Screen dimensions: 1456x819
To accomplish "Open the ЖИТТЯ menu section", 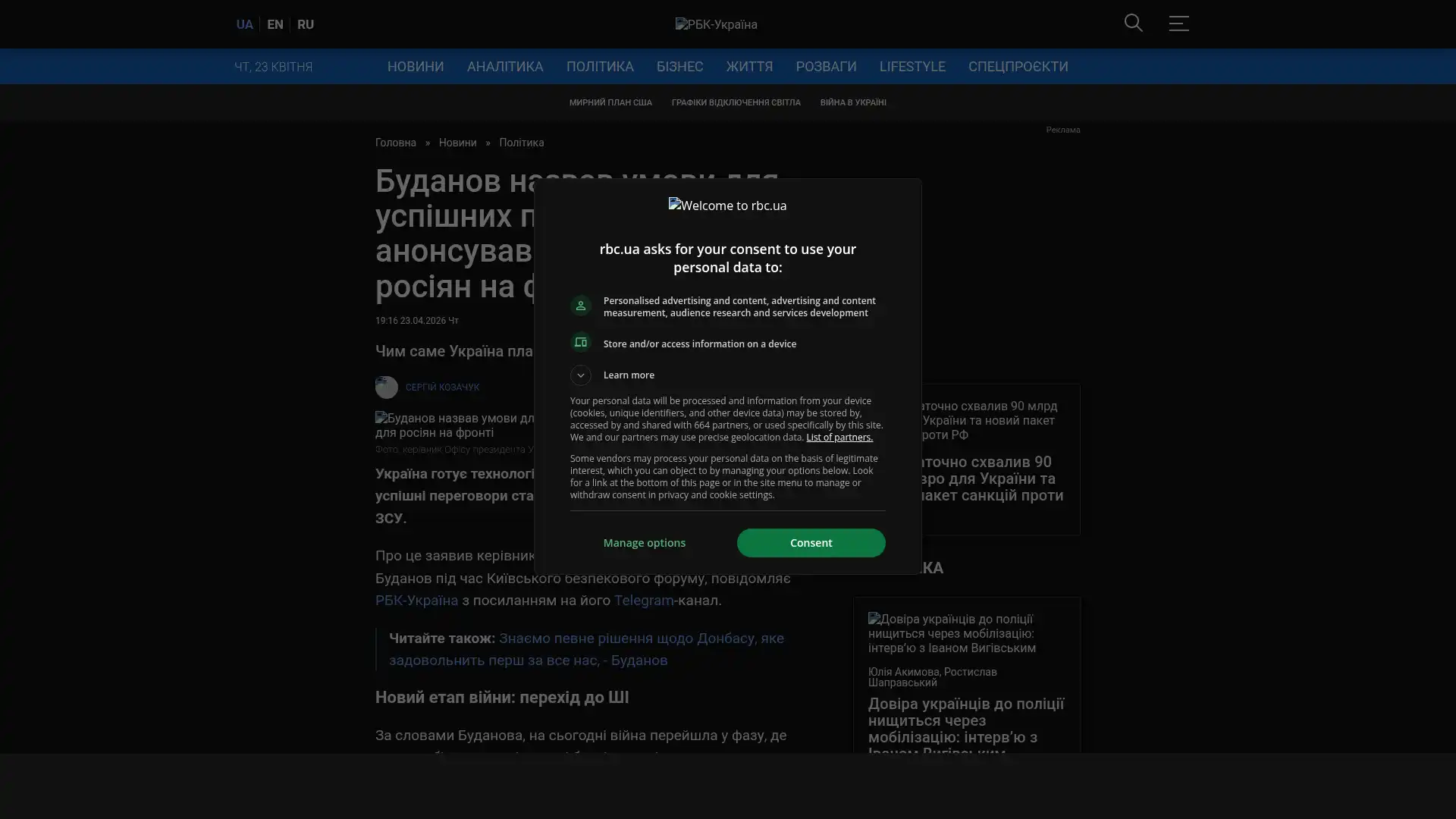I will [x=749, y=67].
